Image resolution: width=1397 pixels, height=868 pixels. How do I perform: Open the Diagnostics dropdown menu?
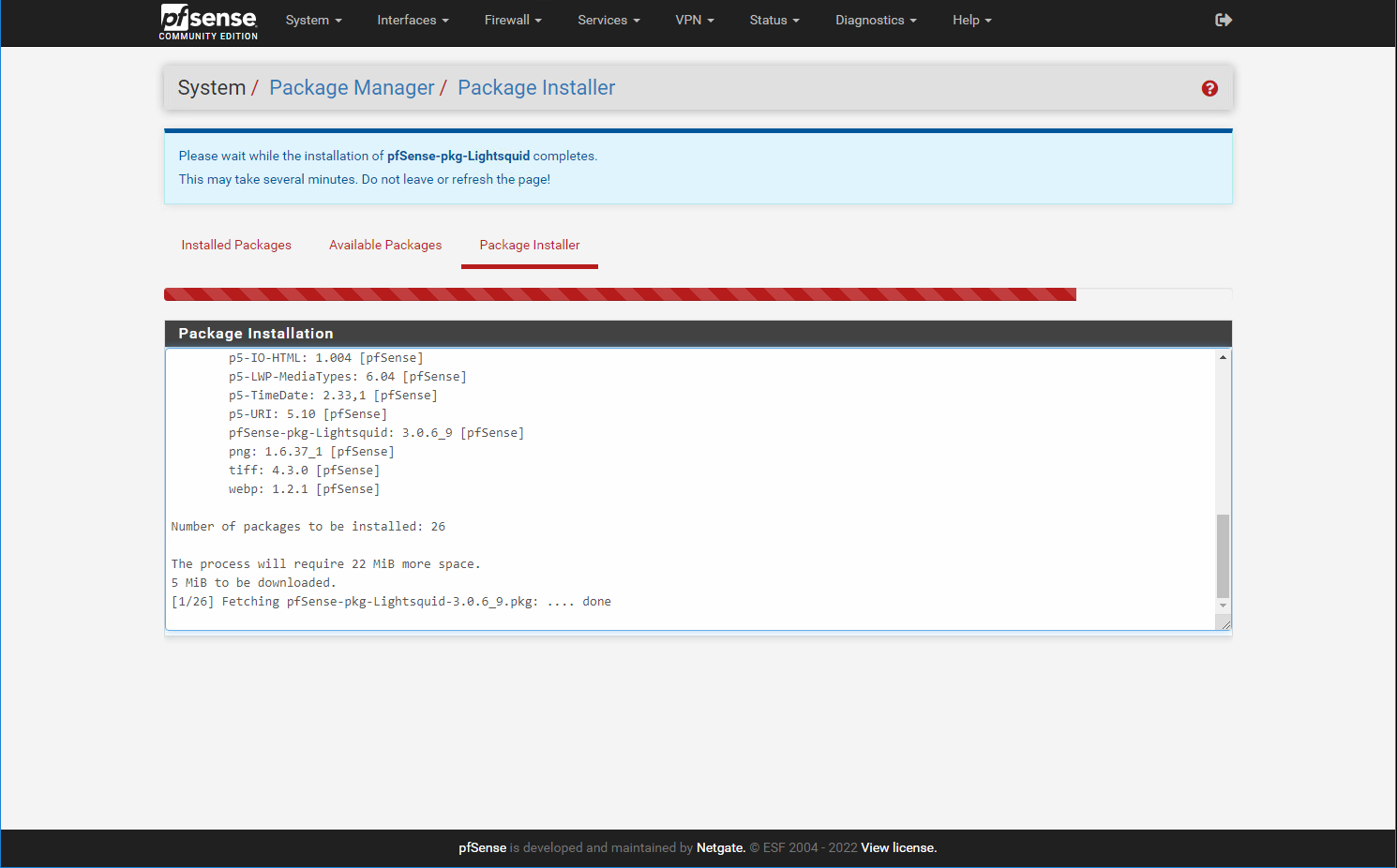pos(876,20)
